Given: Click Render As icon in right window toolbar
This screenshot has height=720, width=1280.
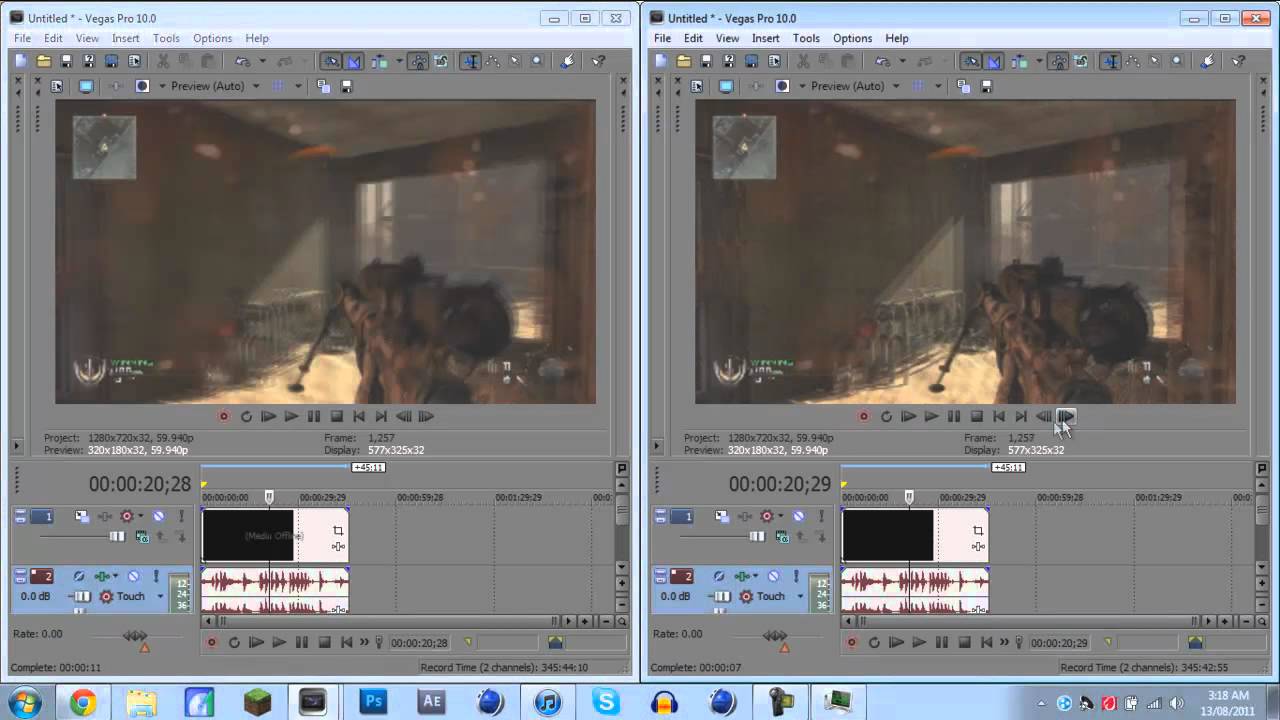Looking at the screenshot, I should click(x=751, y=61).
